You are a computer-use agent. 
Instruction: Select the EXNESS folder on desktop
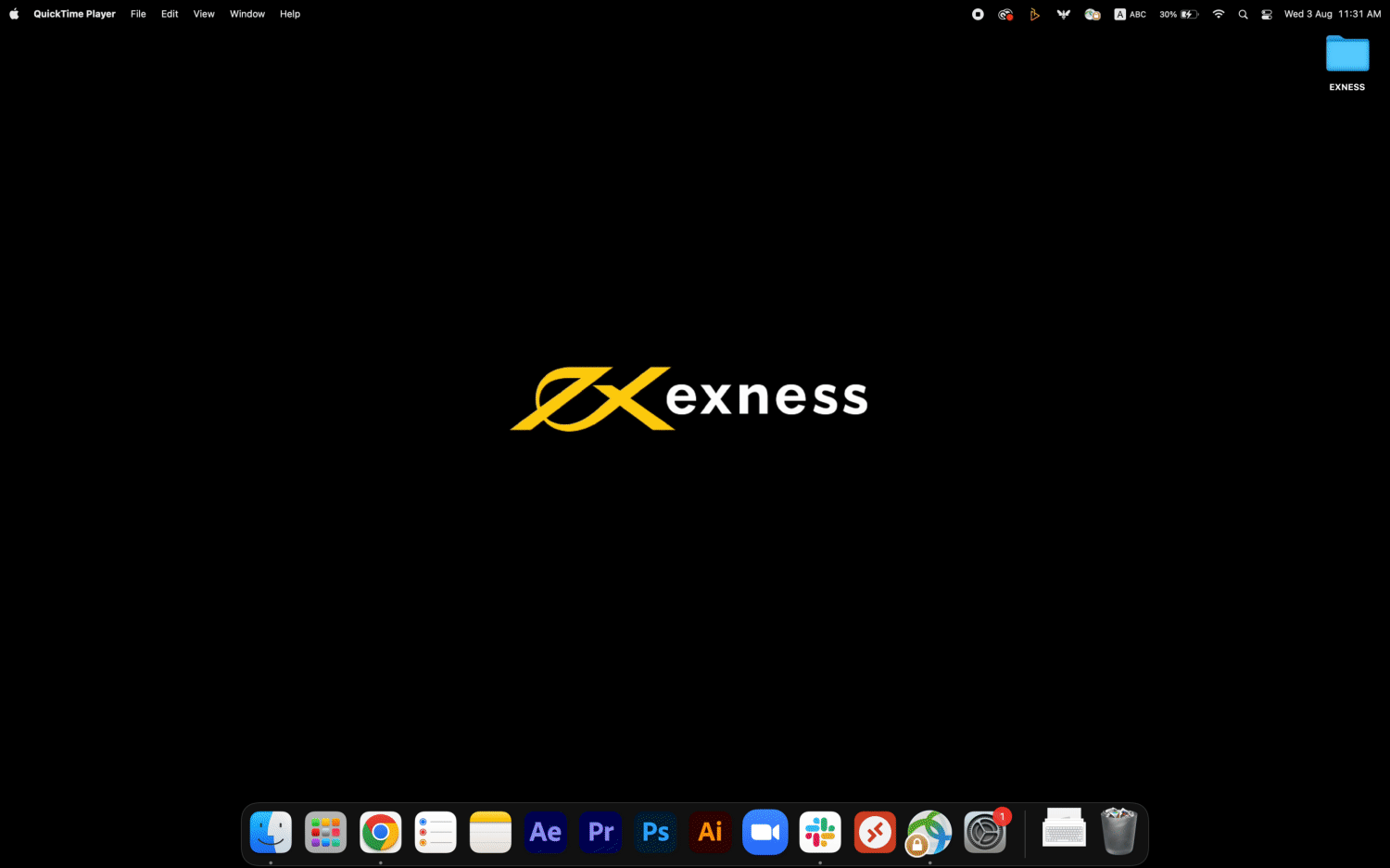(x=1347, y=56)
